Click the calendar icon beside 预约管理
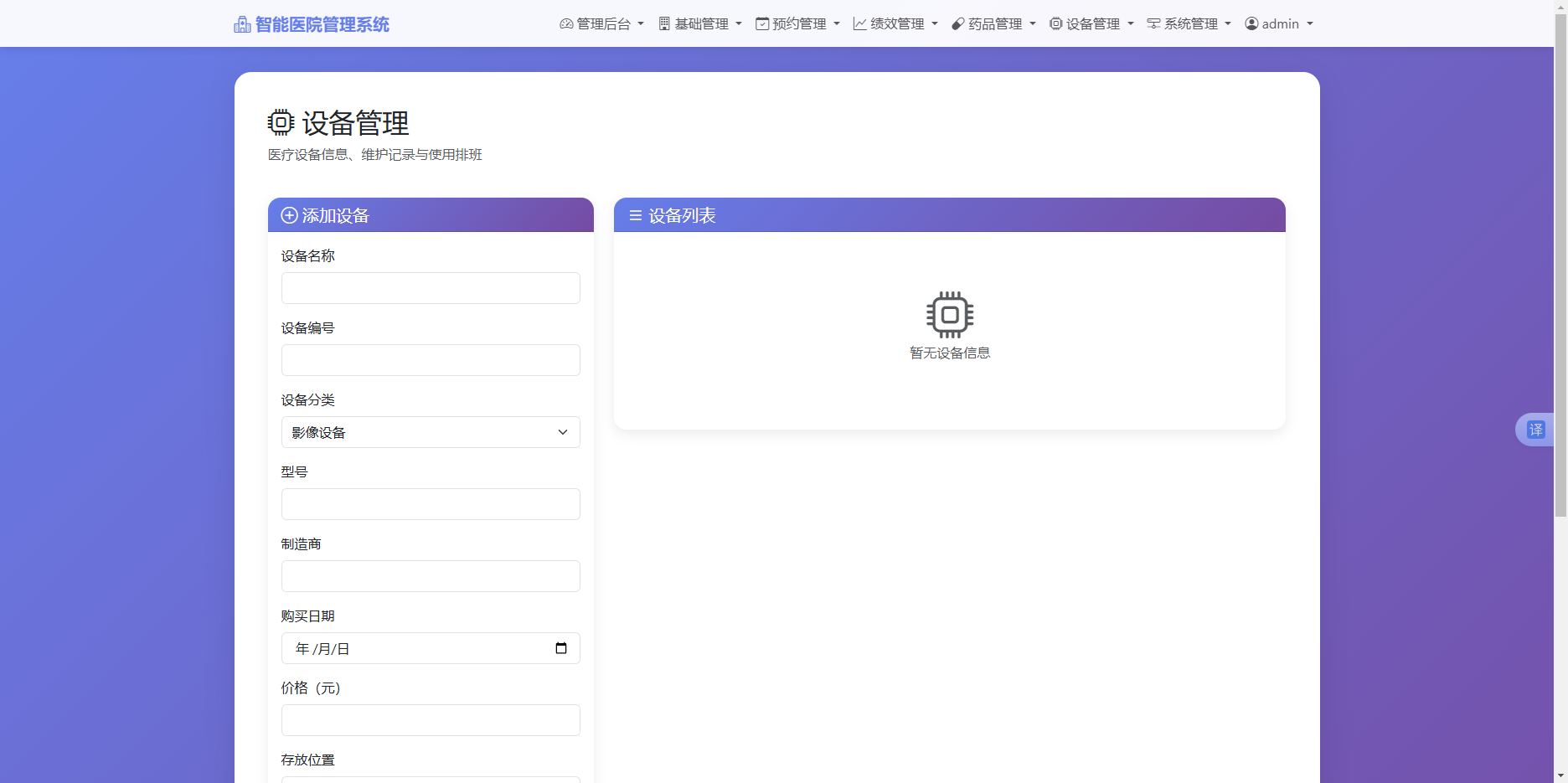The image size is (1568, 783). 761,23
